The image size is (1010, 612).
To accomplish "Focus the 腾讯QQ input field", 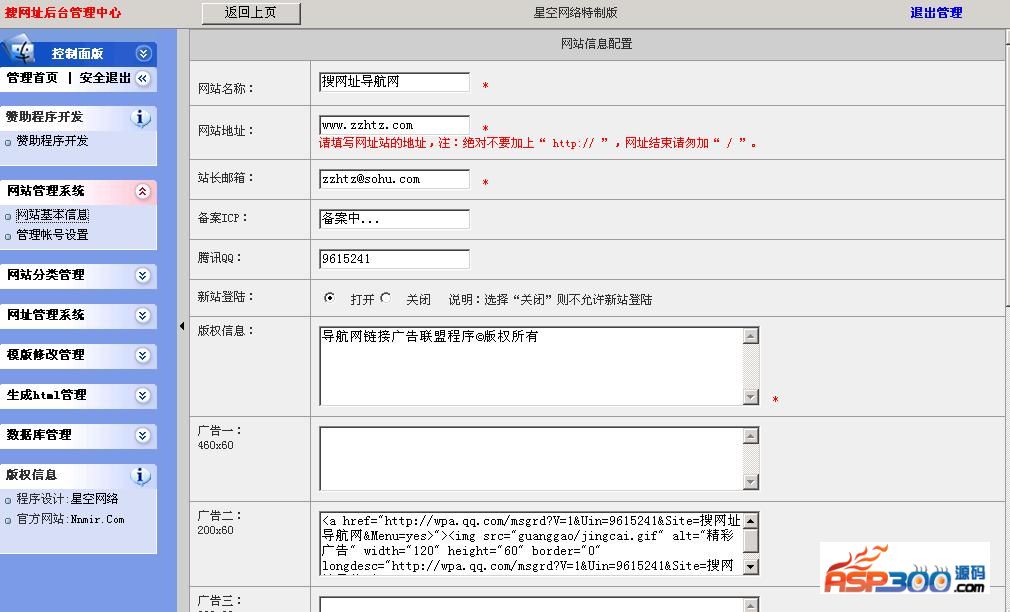I will [394, 259].
